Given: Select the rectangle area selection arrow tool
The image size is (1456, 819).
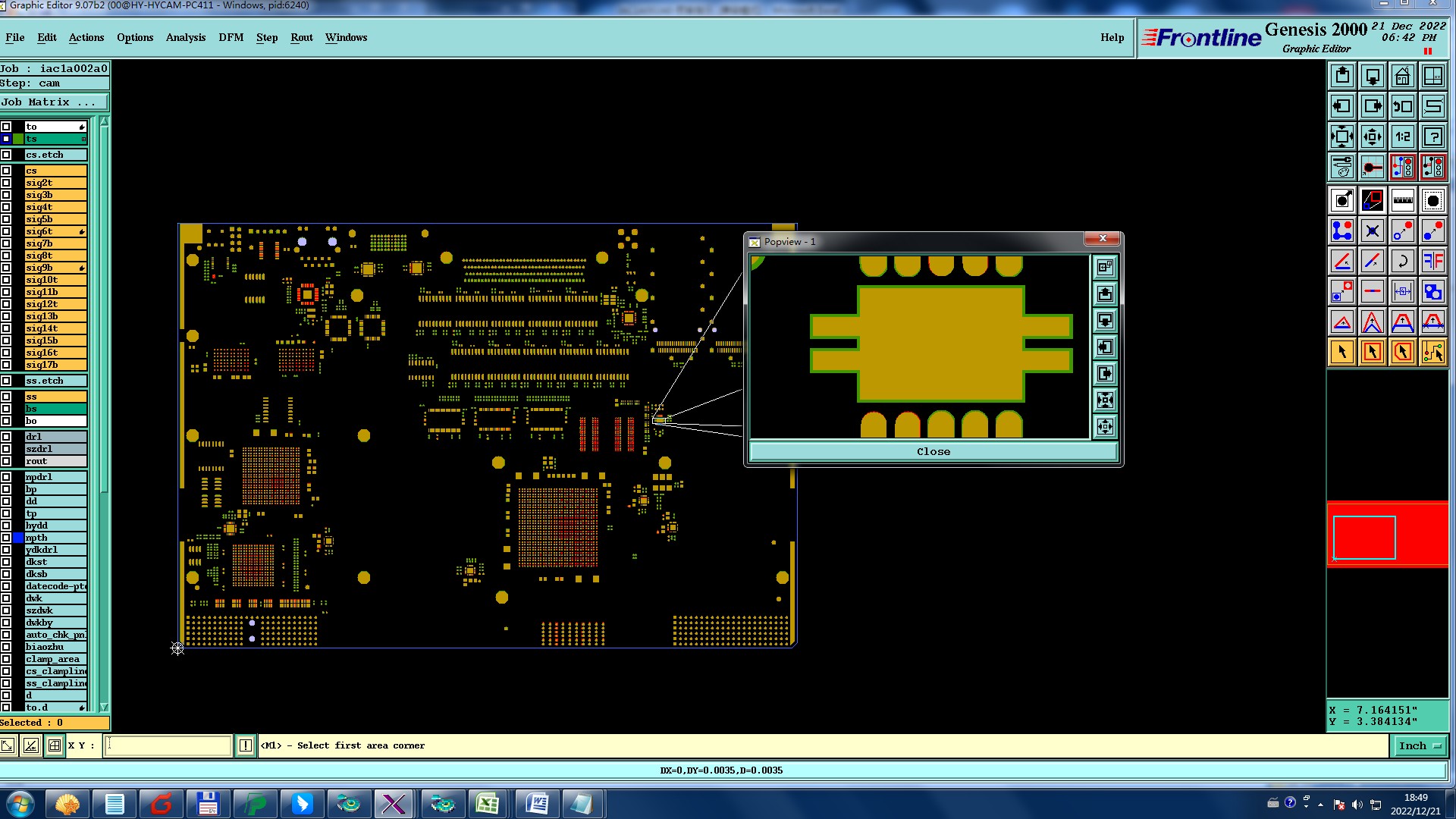Looking at the screenshot, I should coord(1373,352).
